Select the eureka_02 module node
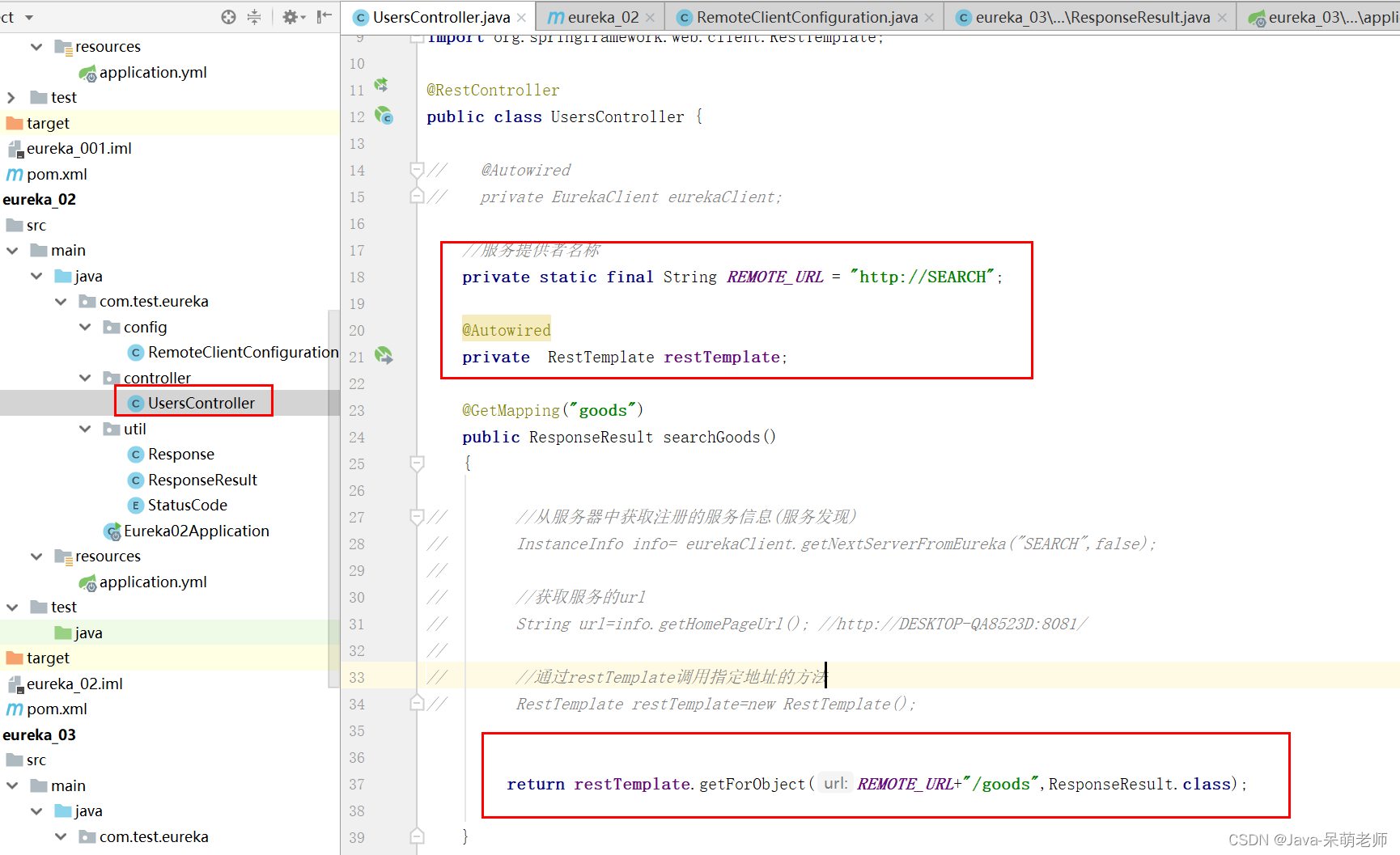This screenshot has height=855, width=1400. tap(39, 199)
